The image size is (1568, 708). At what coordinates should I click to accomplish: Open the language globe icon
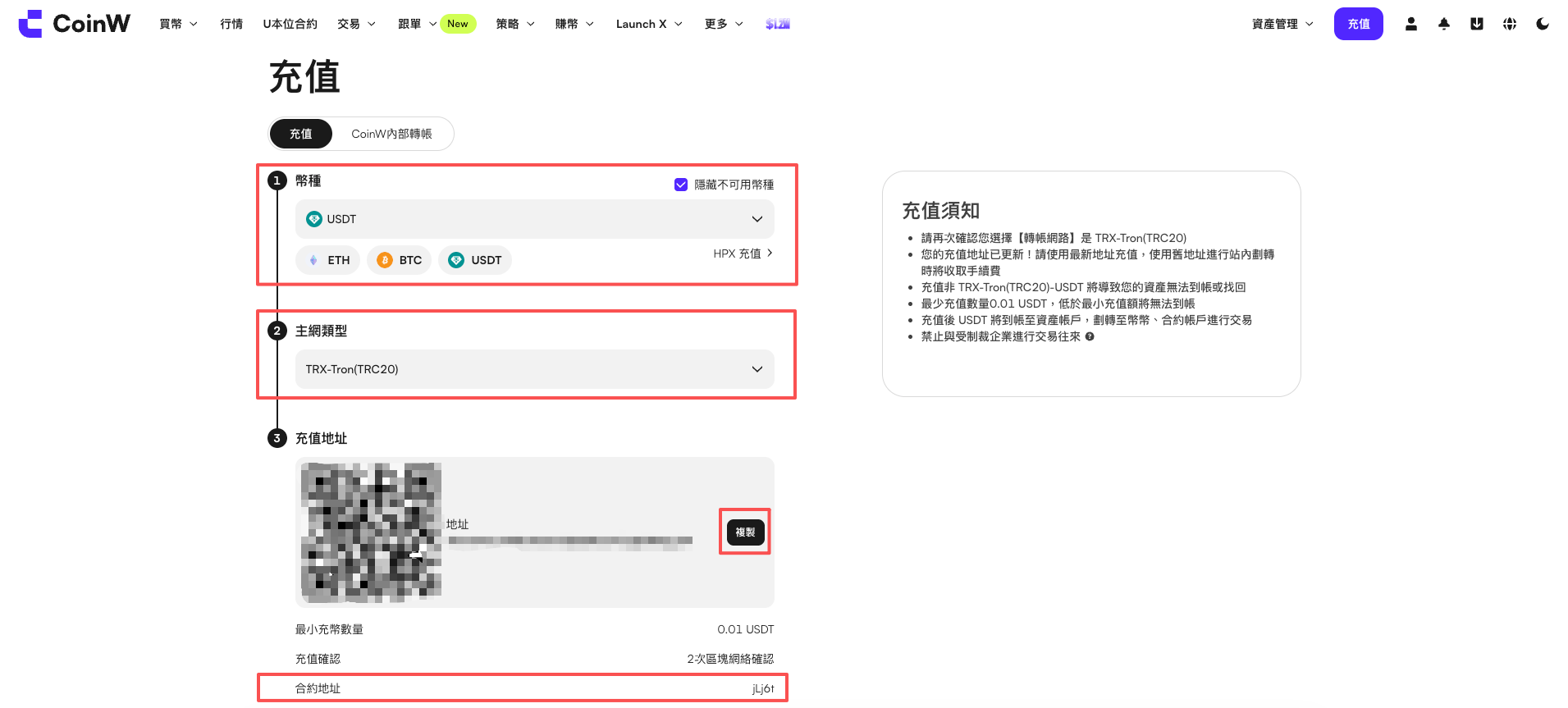(x=1510, y=24)
